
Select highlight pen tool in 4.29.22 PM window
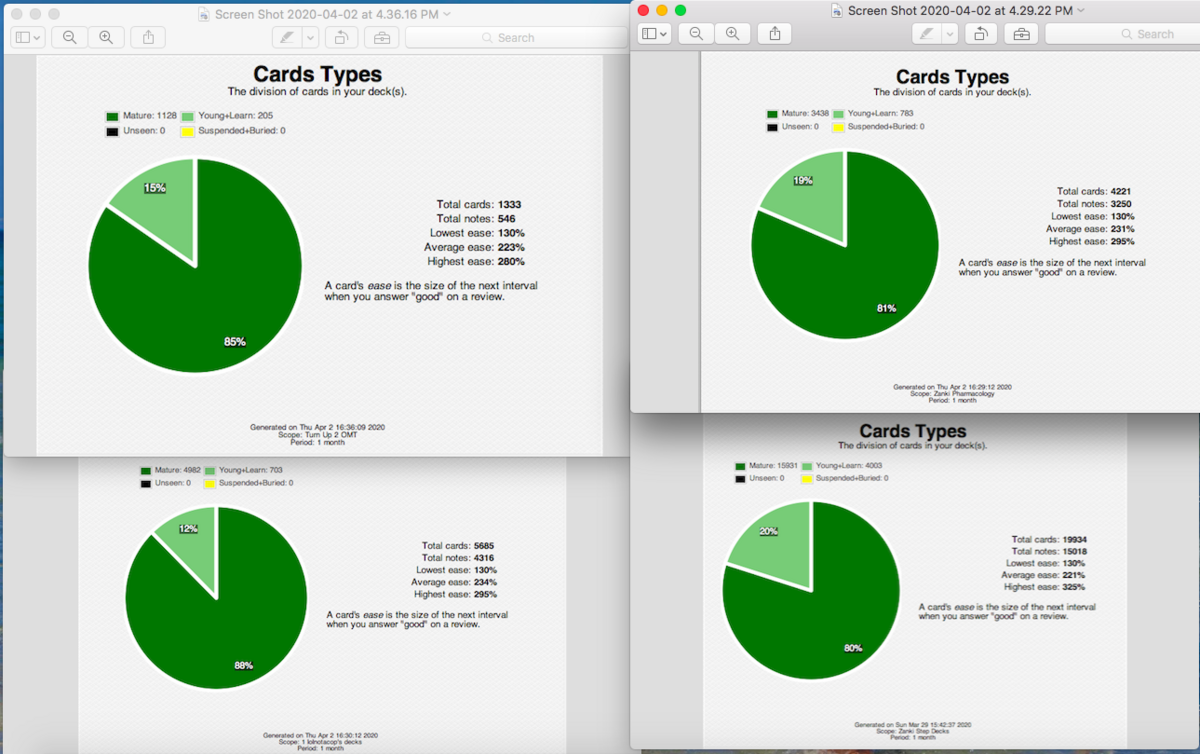pyautogui.click(x=926, y=34)
